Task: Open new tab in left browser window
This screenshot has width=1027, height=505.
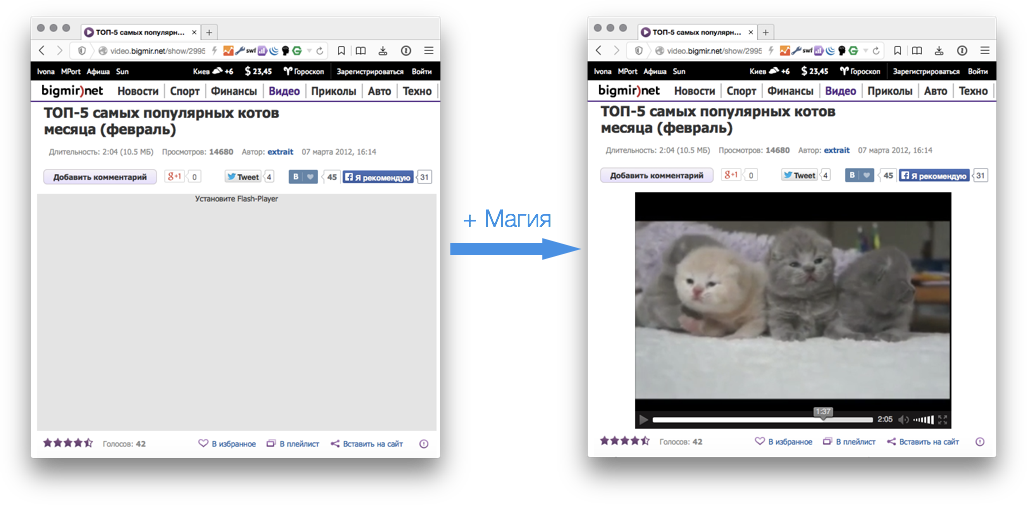Action: pos(209,31)
